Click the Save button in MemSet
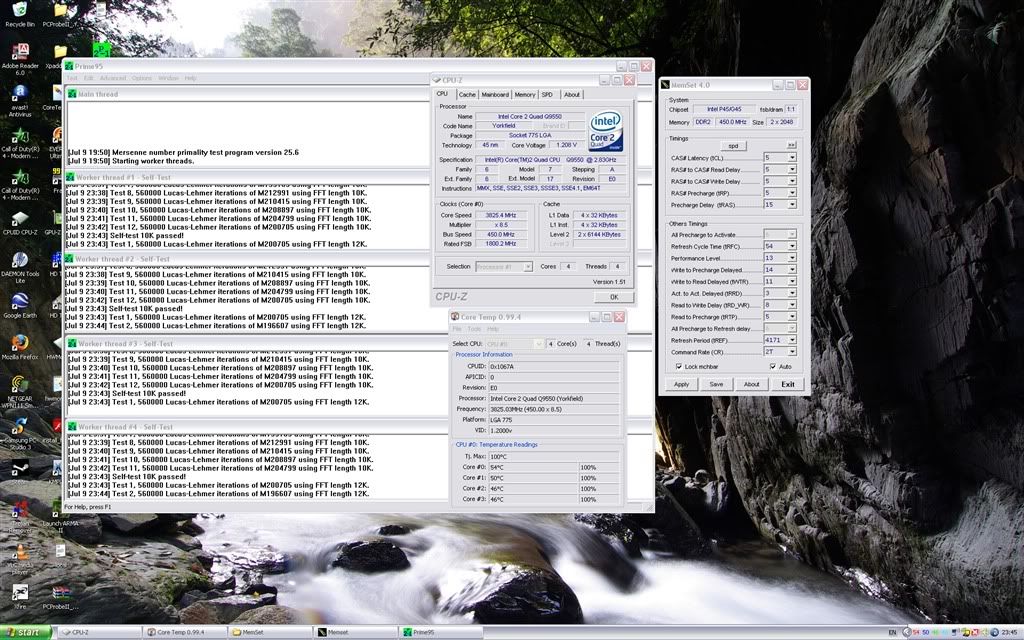Image resolution: width=1024 pixels, height=640 pixels. (x=716, y=385)
